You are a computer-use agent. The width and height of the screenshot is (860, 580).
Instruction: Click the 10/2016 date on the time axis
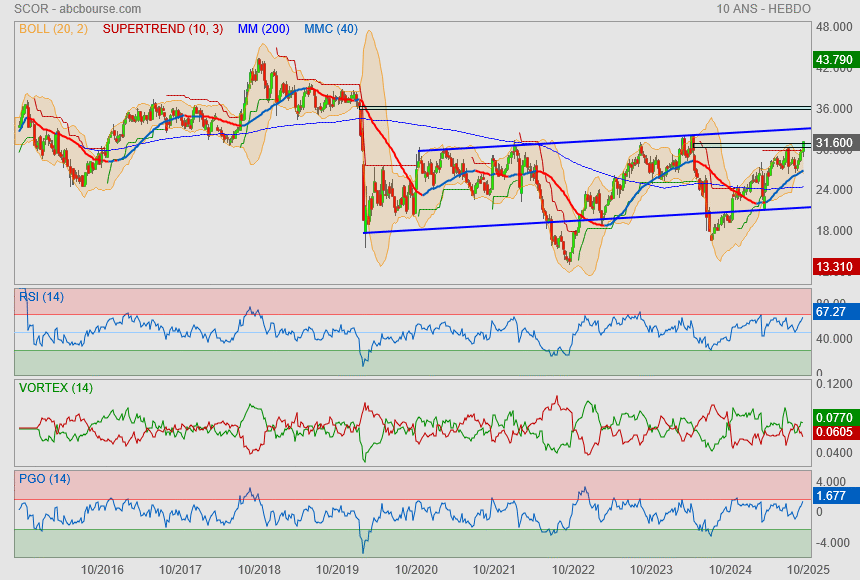point(103,569)
